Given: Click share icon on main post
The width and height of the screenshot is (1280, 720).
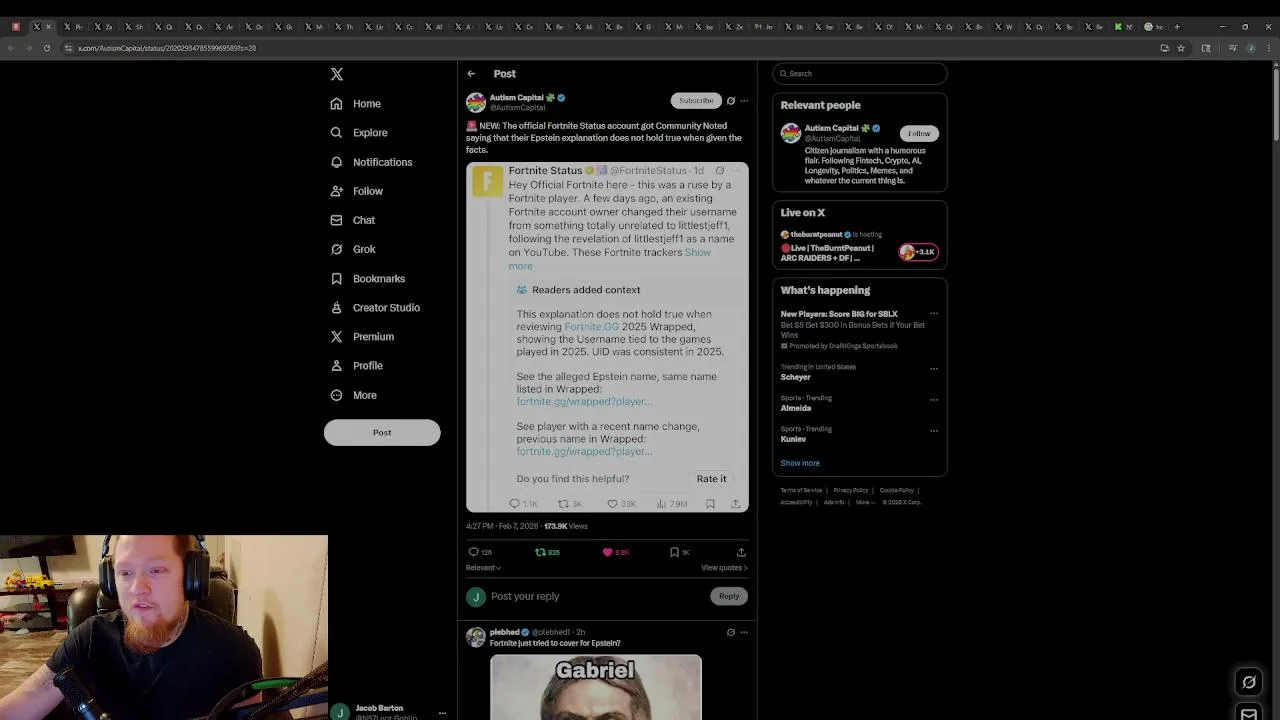Looking at the screenshot, I should (x=741, y=552).
